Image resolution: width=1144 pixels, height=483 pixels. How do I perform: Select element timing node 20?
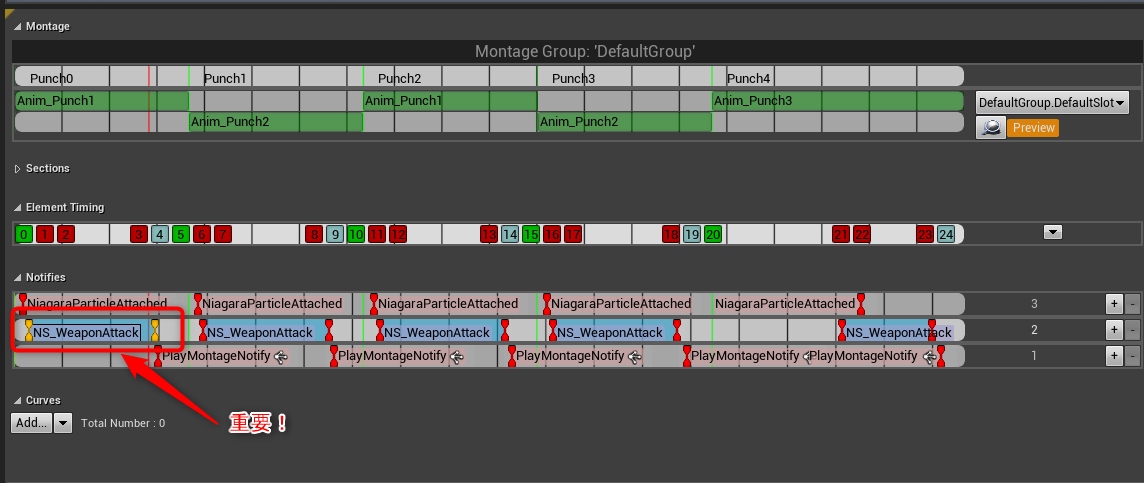click(713, 234)
